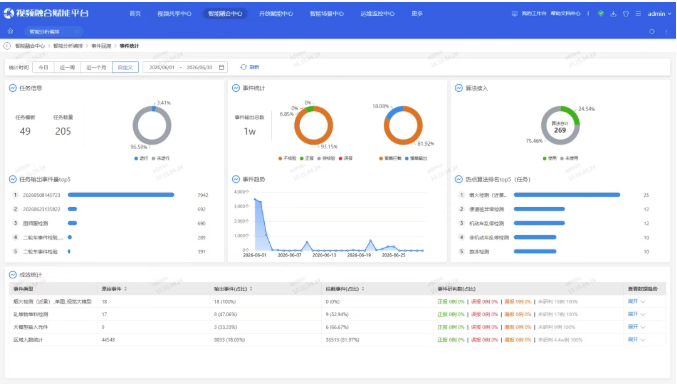
Task: Toggle gray legend item under 任务信息 donut
Action: [x=161, y=159]
